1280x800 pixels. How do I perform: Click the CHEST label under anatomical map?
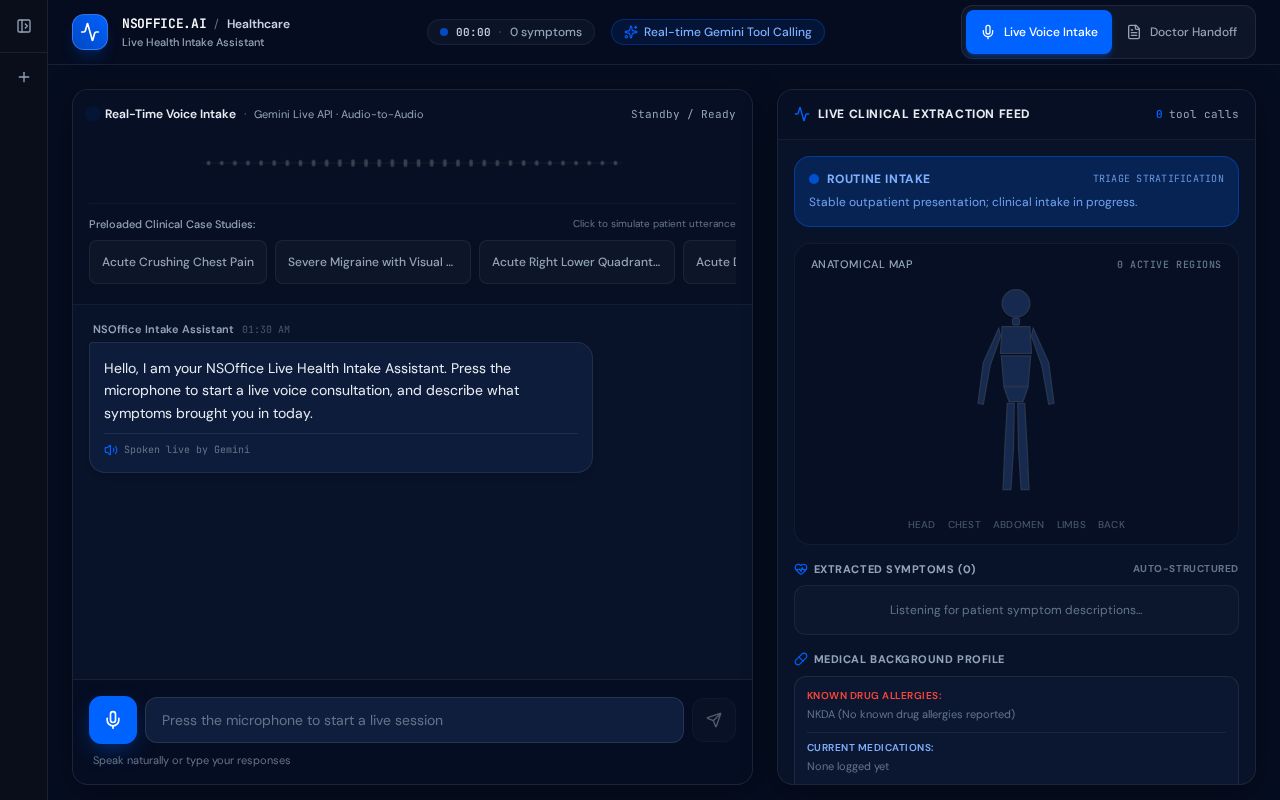[x=964, y=525]
